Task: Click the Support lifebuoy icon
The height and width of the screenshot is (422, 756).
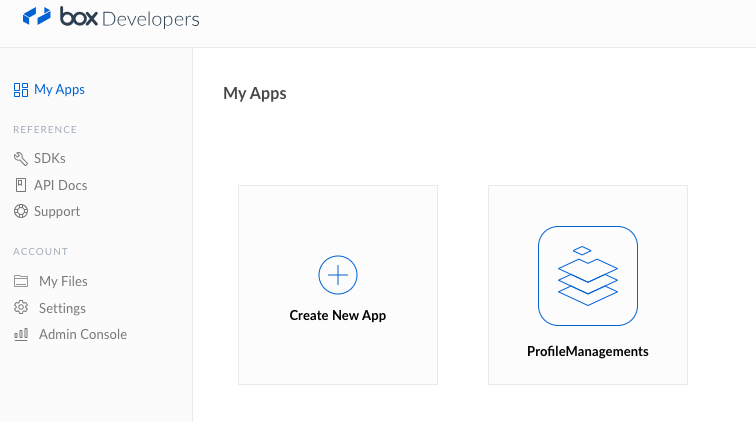Action: coord(21,211)
